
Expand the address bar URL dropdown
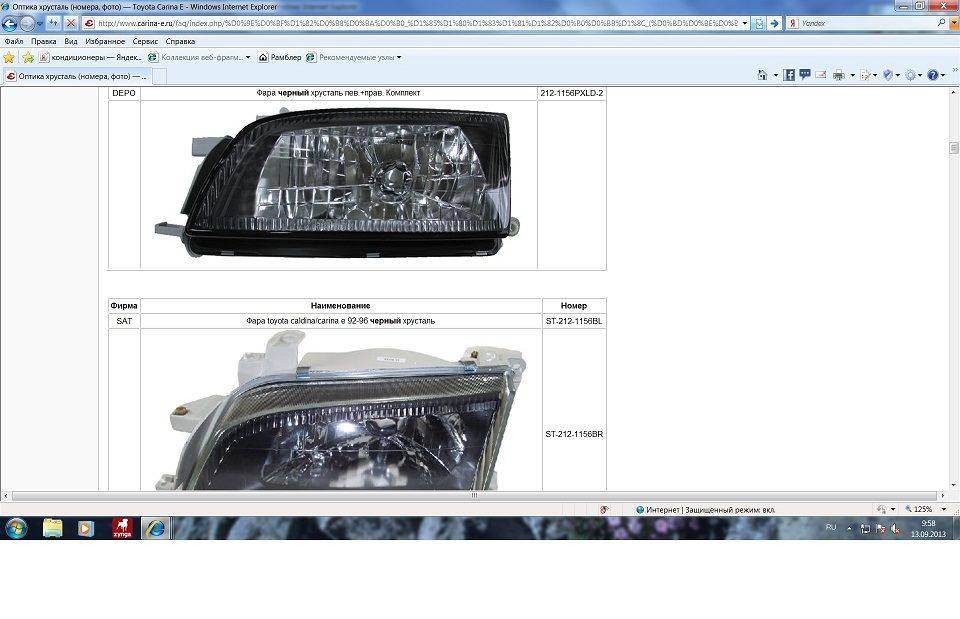pos(745,23)
